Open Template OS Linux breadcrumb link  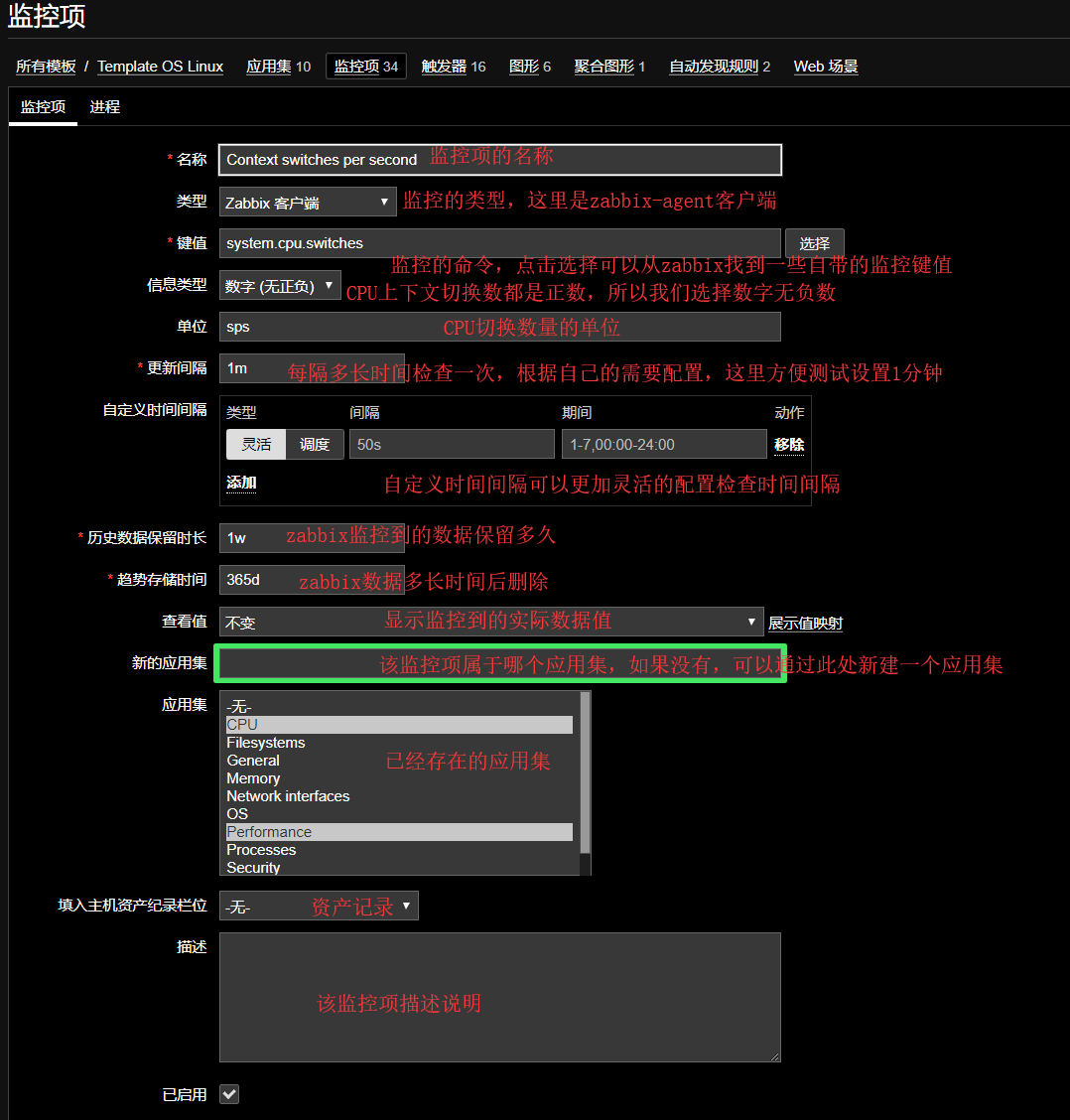pyautogui.click(x=160, y=67)
